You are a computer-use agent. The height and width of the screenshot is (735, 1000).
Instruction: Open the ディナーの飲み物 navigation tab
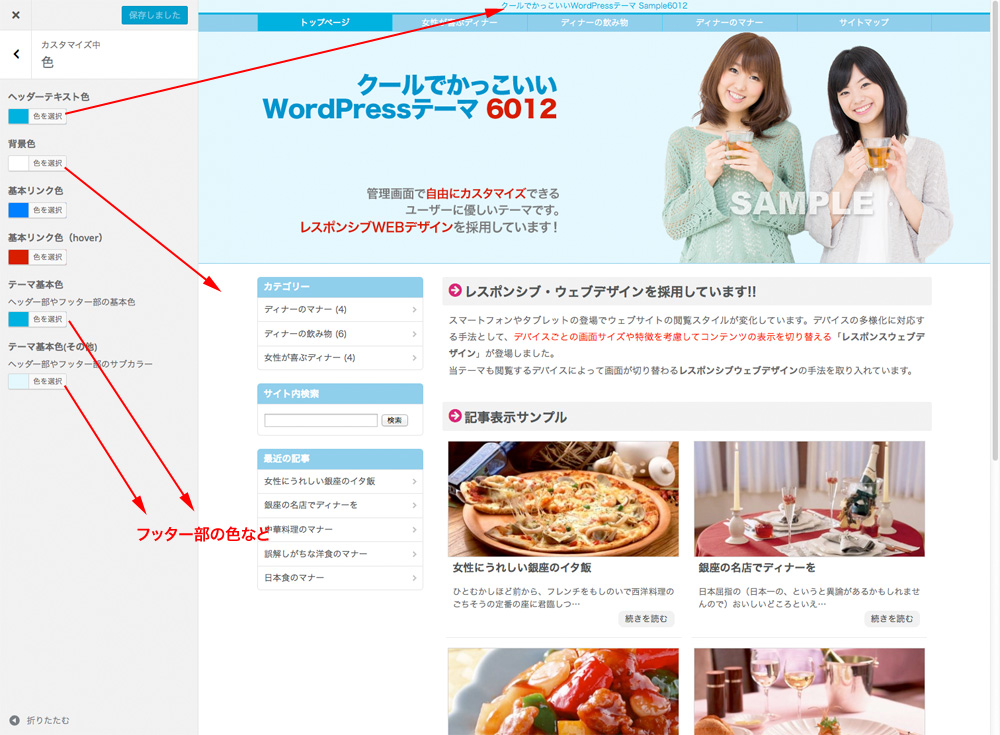[594, 22]
